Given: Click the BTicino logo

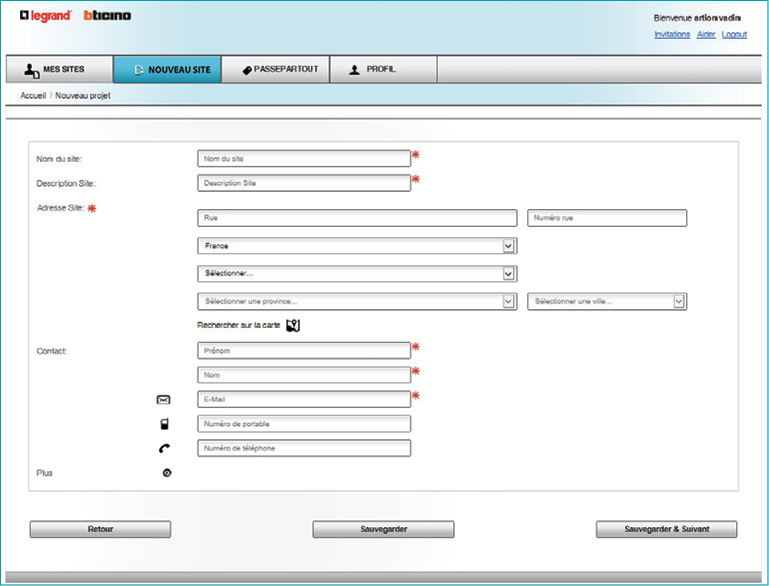Looking at the screenshot, I should point(107,16).
